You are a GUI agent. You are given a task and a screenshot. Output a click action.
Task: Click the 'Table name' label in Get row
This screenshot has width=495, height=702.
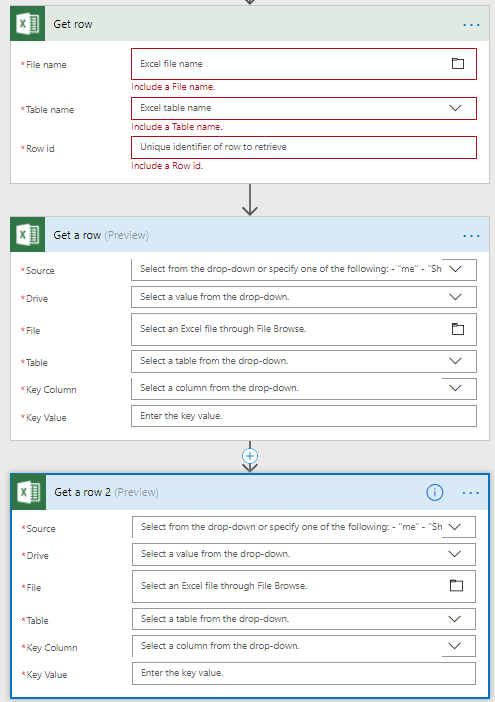[50, 110]
